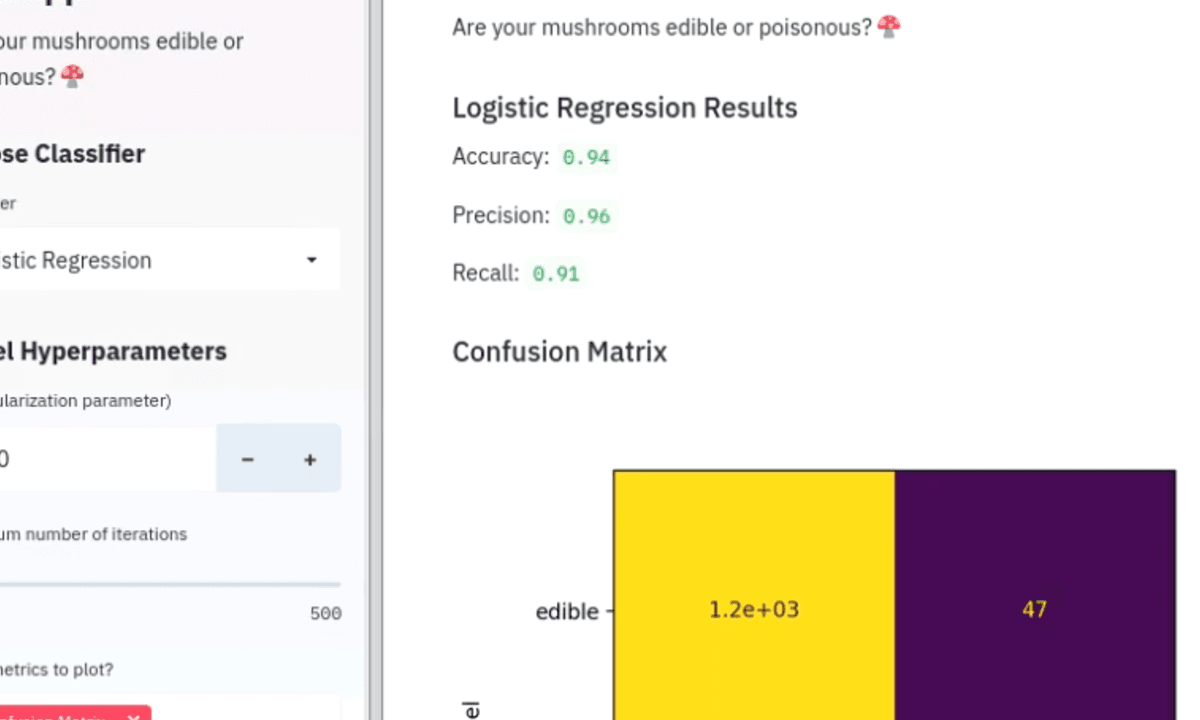Click the Confusion Matrix section heading
1200x720 pixels.
(x=559, y=352)
